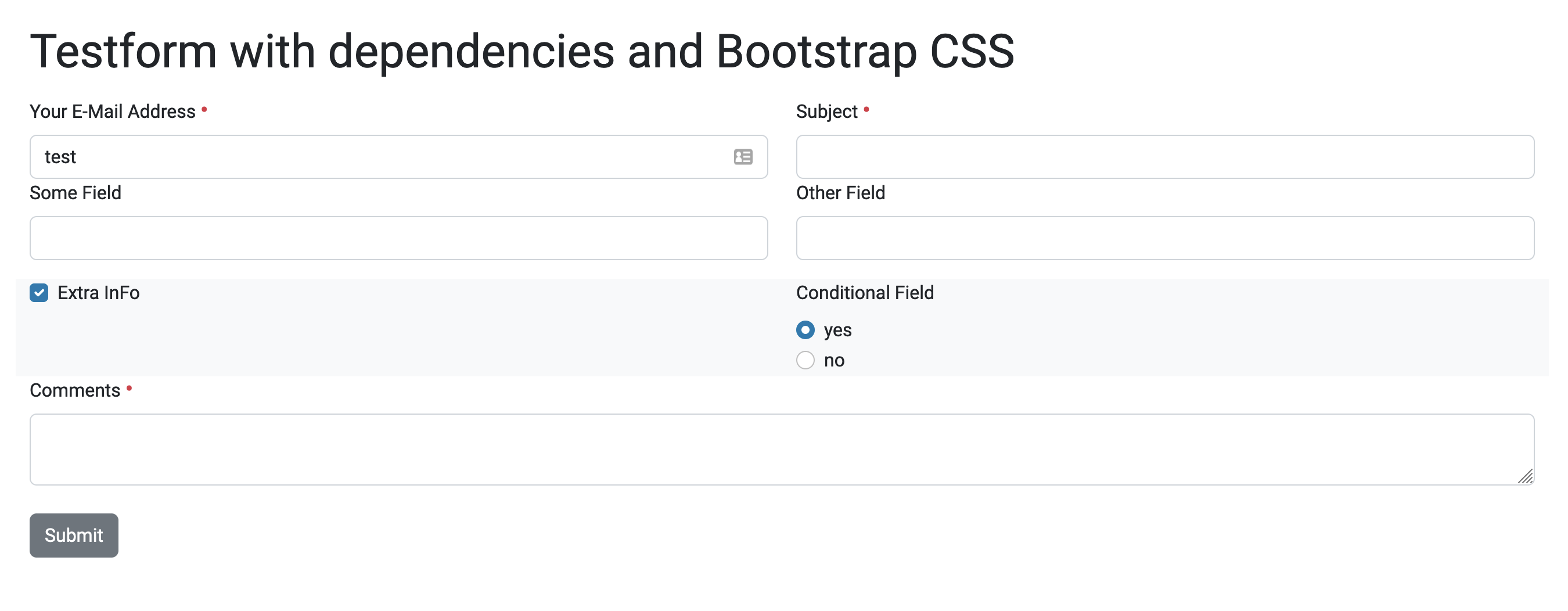1568x611 pixels.
Task: Click the red required asterisk beside Comments
Action: (129, 387)
